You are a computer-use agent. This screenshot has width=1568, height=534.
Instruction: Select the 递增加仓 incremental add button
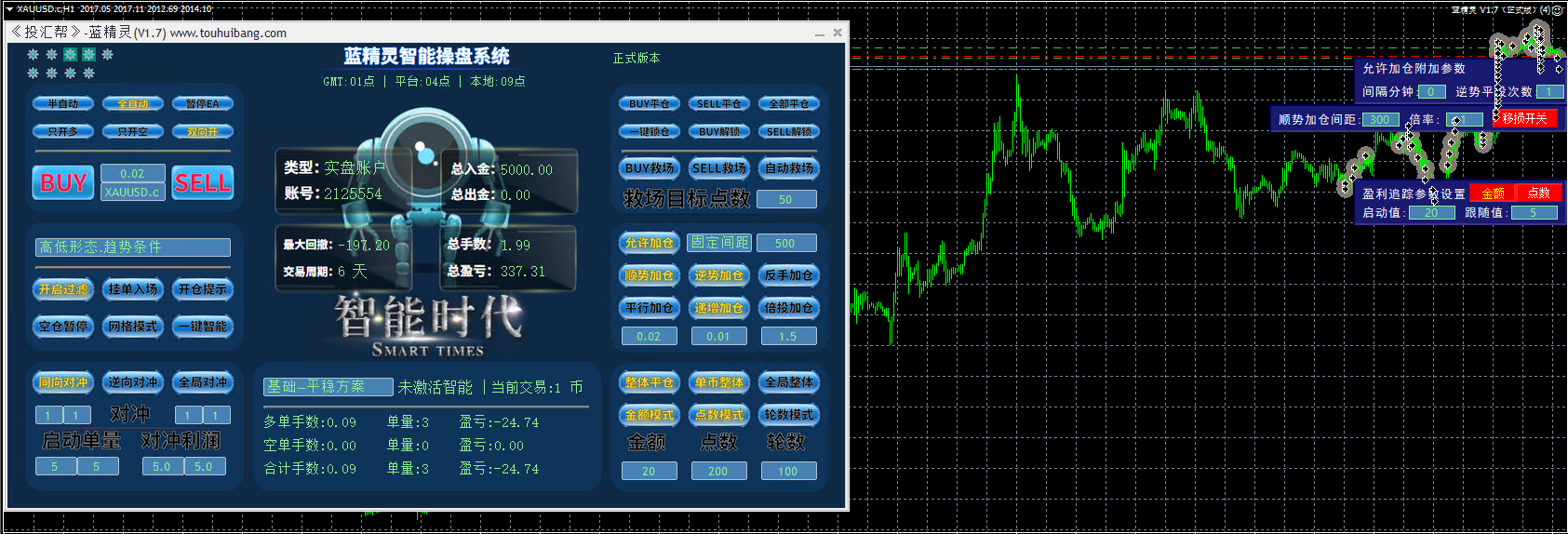pos(719,308)
